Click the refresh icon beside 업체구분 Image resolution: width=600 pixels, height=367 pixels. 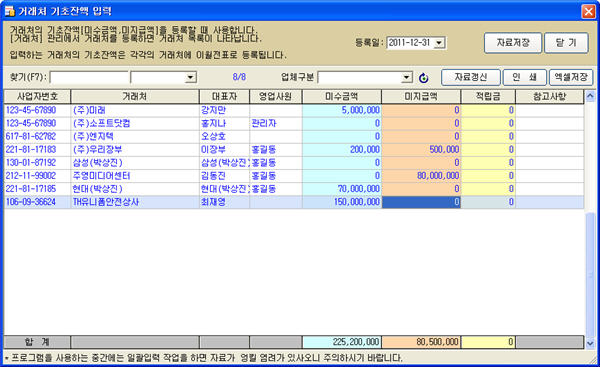click(x=423, y=78)
